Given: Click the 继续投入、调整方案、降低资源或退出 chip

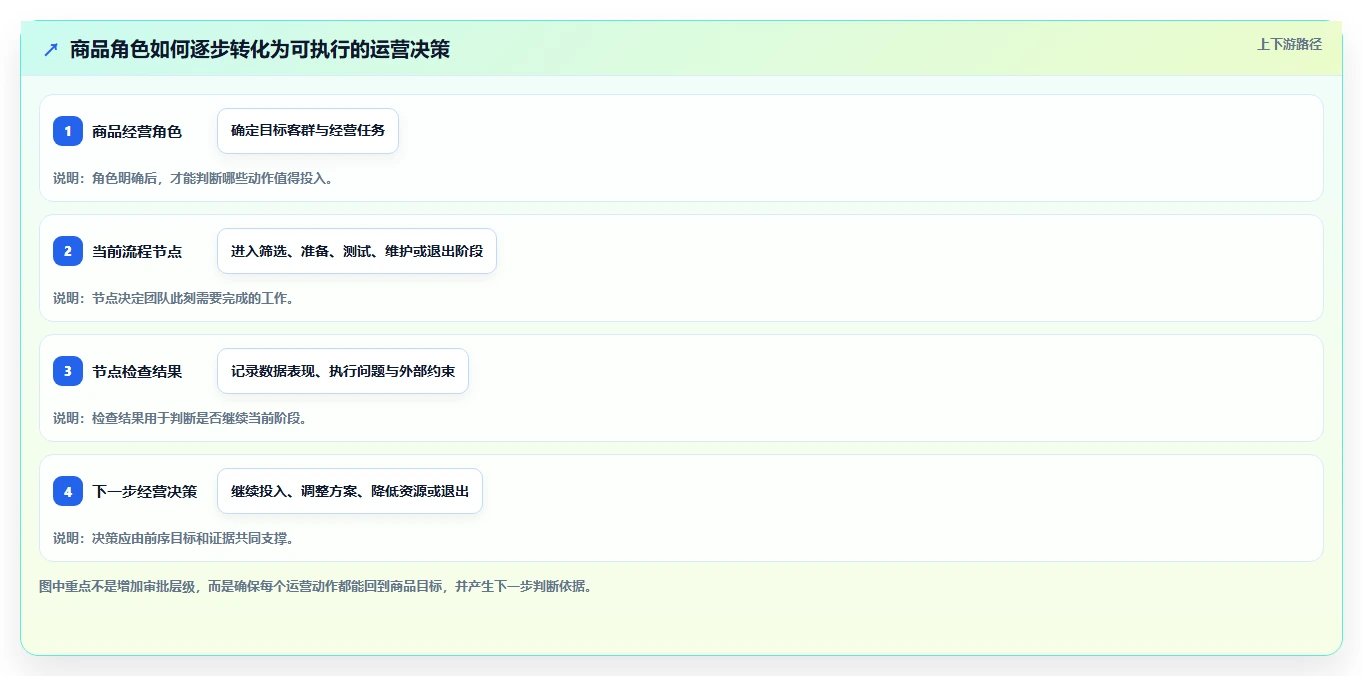Looking at the screenshot, I should tap(350, 491).
